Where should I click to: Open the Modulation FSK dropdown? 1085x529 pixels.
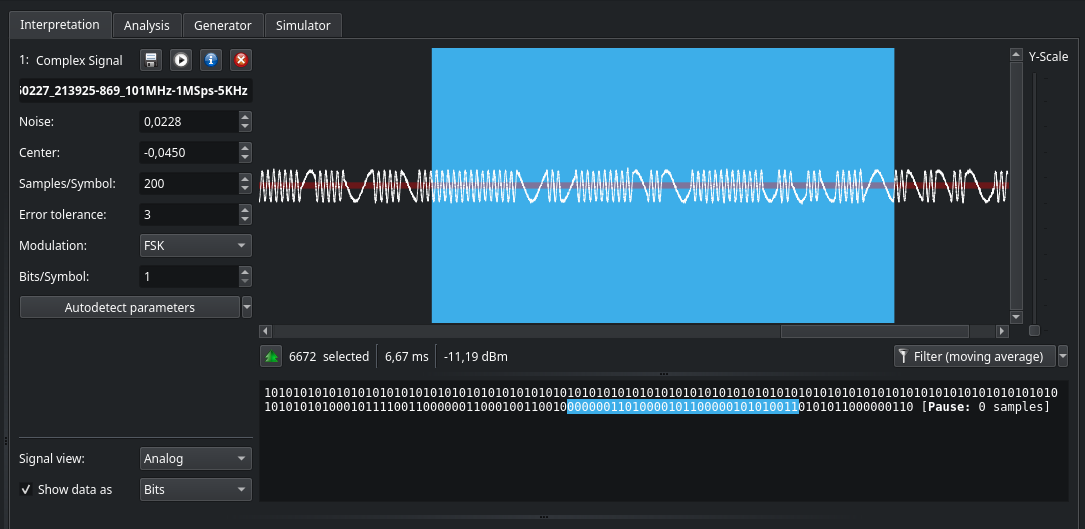click(195, 246)
